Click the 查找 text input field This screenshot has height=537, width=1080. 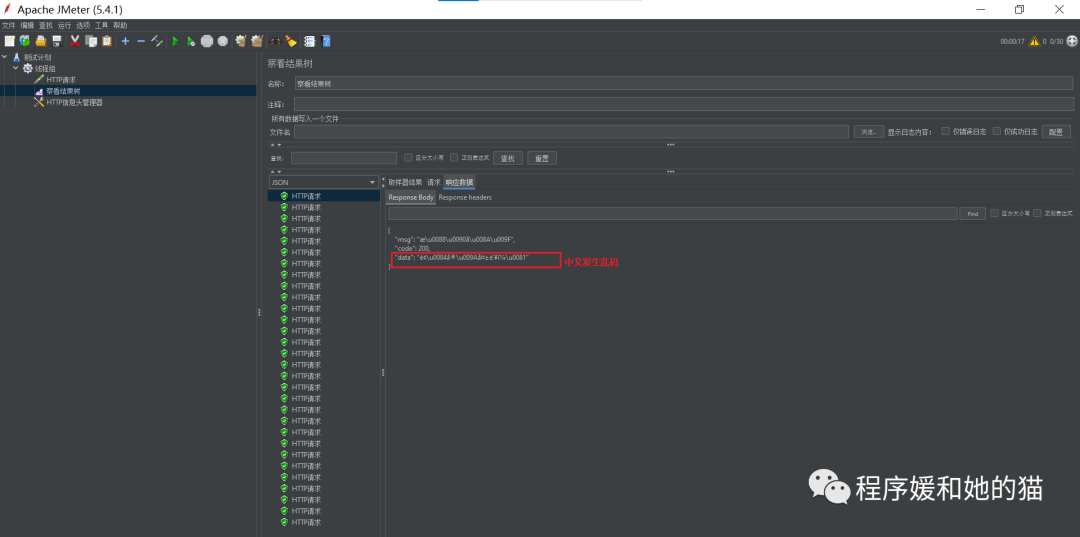click(344, 158)
